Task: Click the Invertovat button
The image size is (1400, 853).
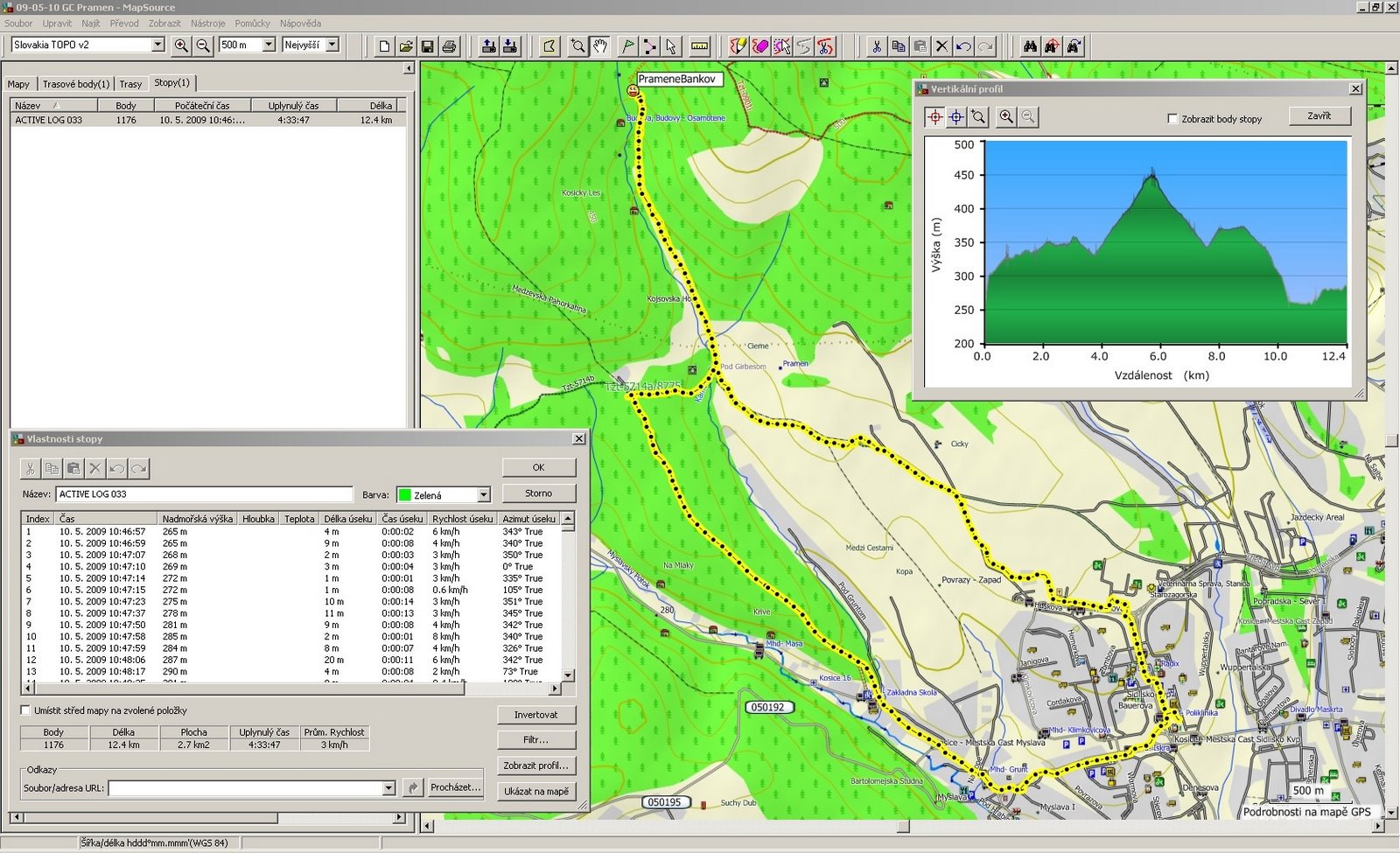Action: click(536, 715)
